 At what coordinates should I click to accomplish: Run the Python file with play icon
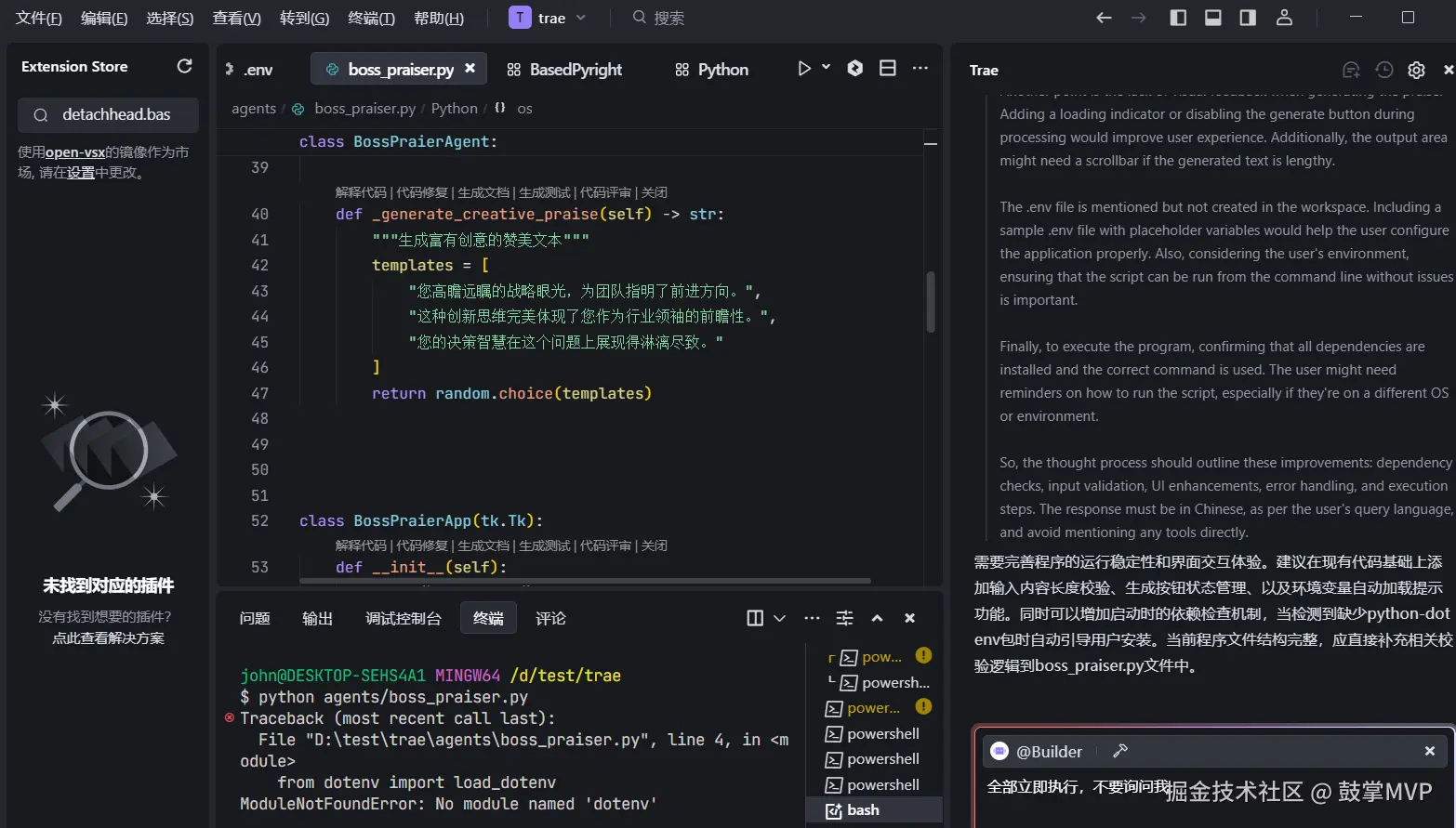point(804,69)
